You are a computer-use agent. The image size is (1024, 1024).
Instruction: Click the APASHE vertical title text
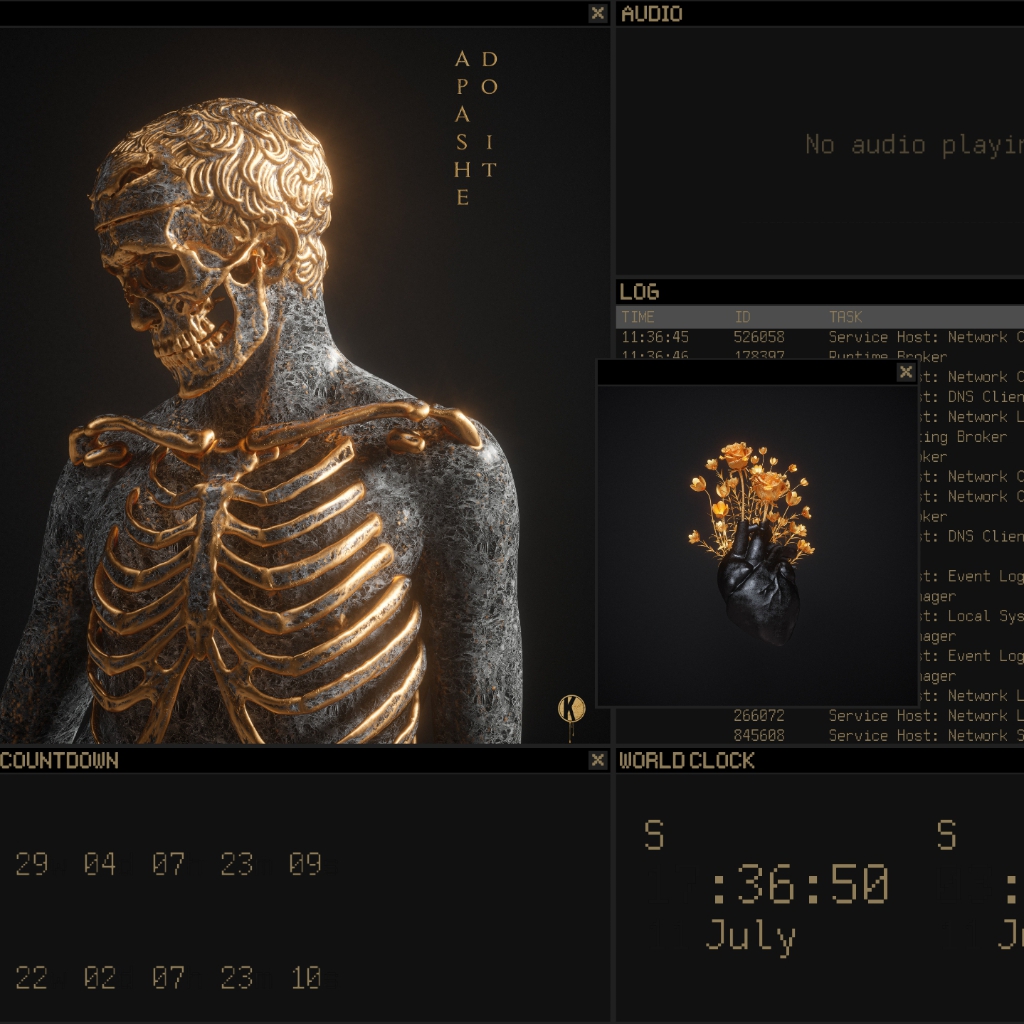click(462, 128)
